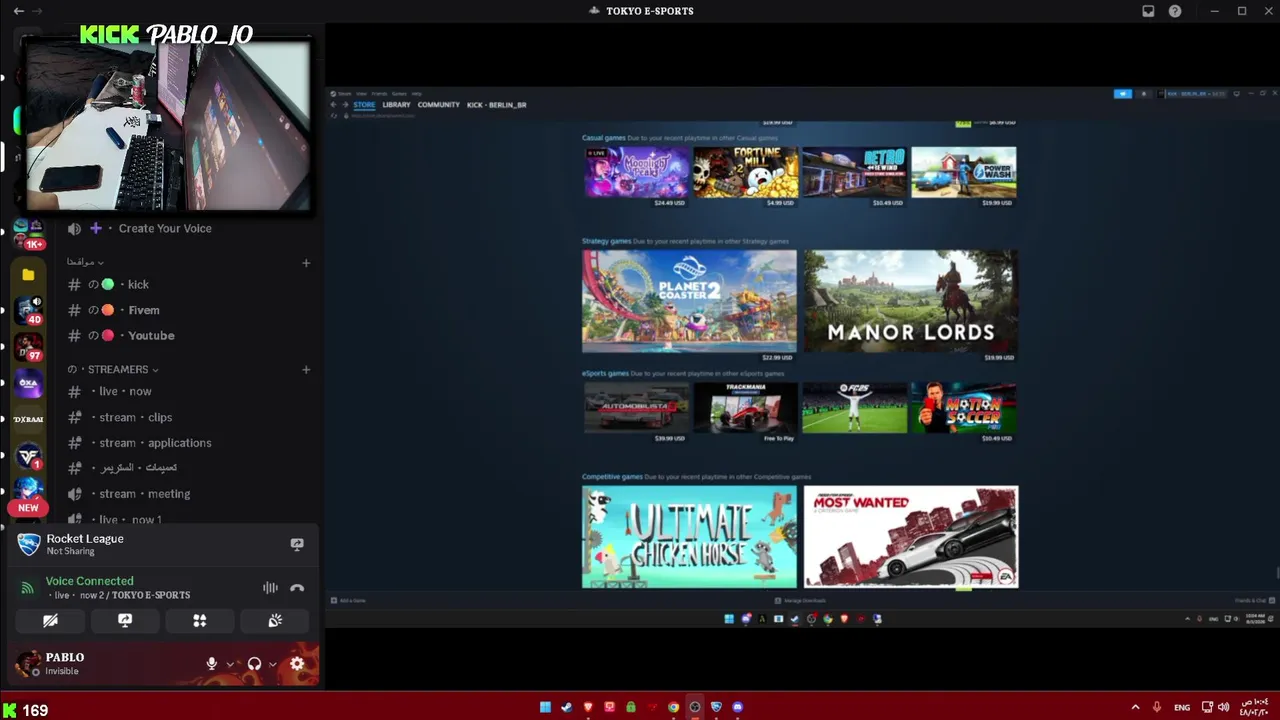This screenshot has height=720, width=1280.
Task: Open Discord user settings gear
Action: tap(297, 663)
